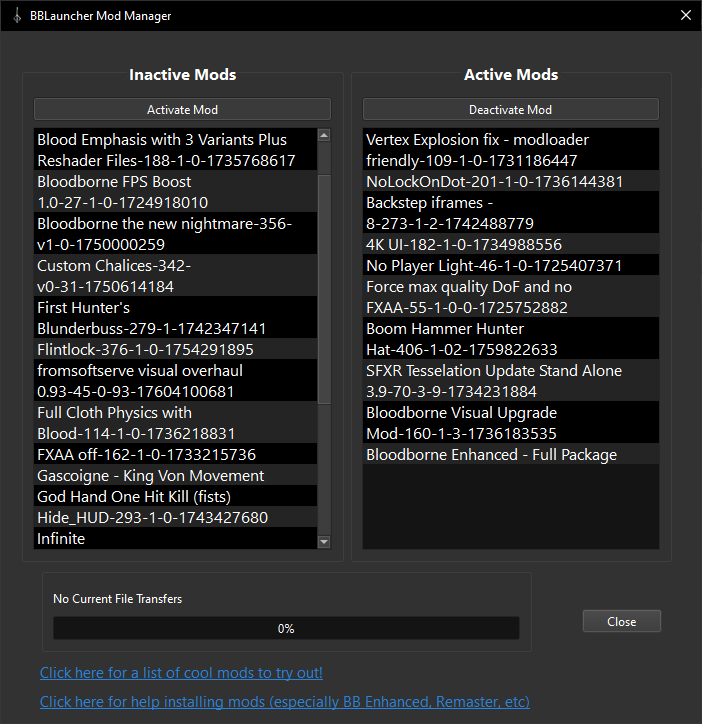The height and width of the screenshot is (724, 702).
Task: Click the Activate Mod button
Action: pyautogui.click(x=182, y=109)
